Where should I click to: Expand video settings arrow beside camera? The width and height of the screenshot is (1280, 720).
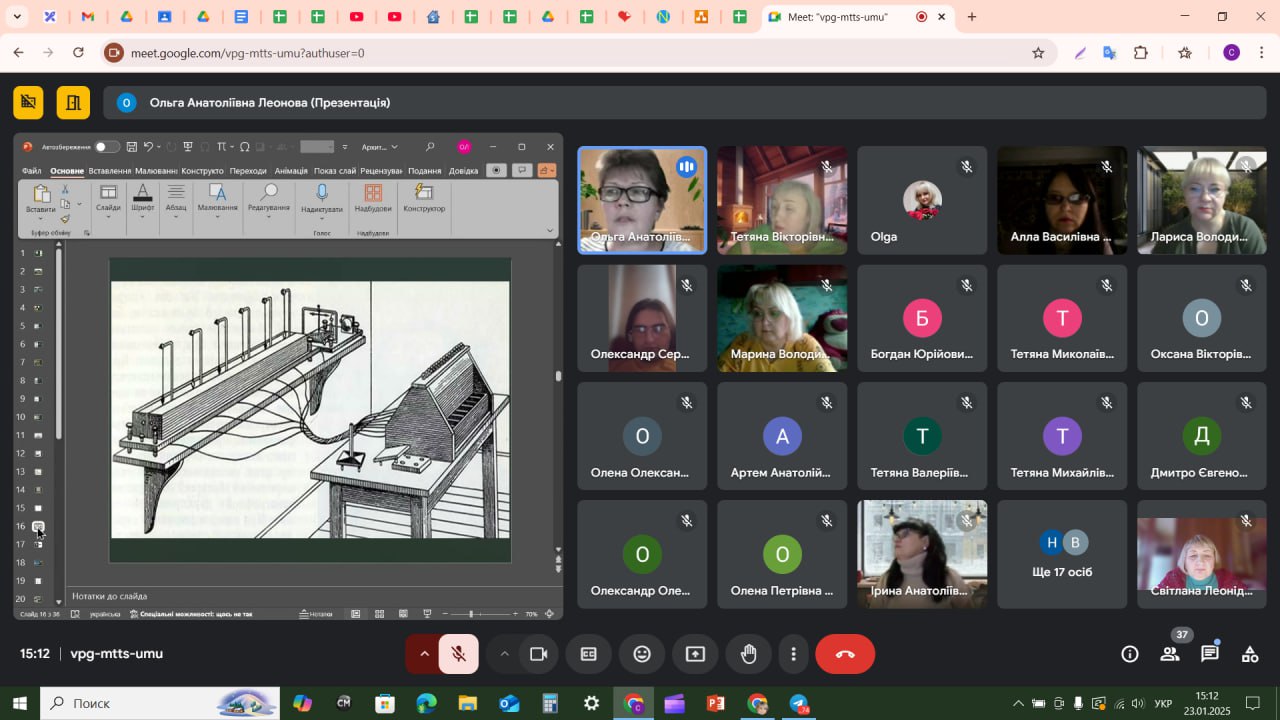tap(504, 654)
